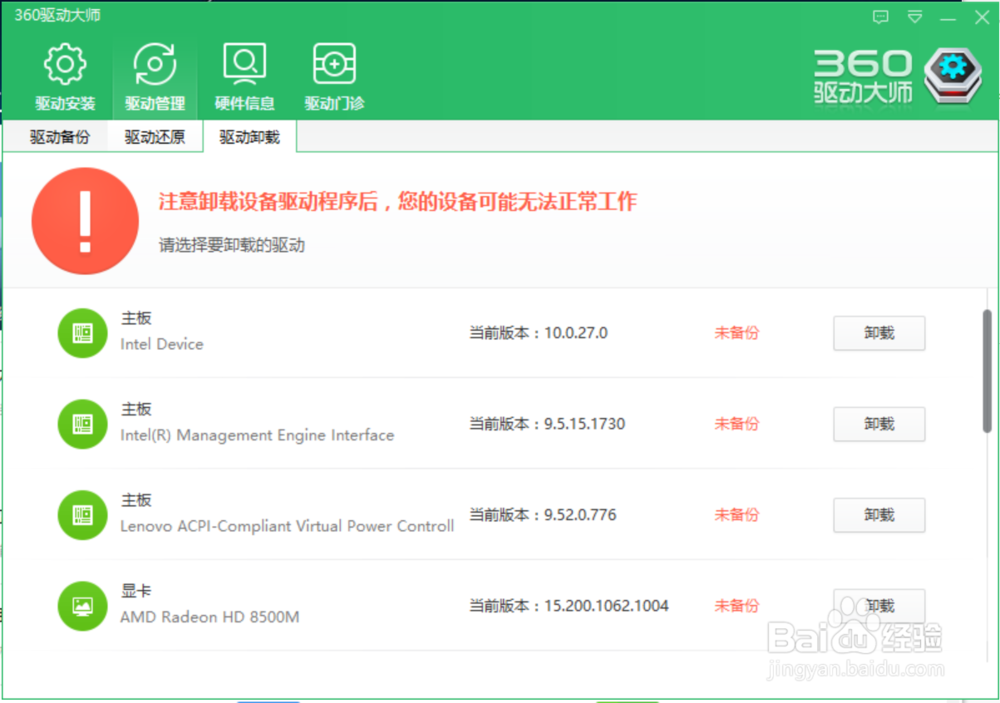Screen dimensions: 1000x703
Task: Click the motherboard icon beside Intel Device
Action: (x=81, y=333)
